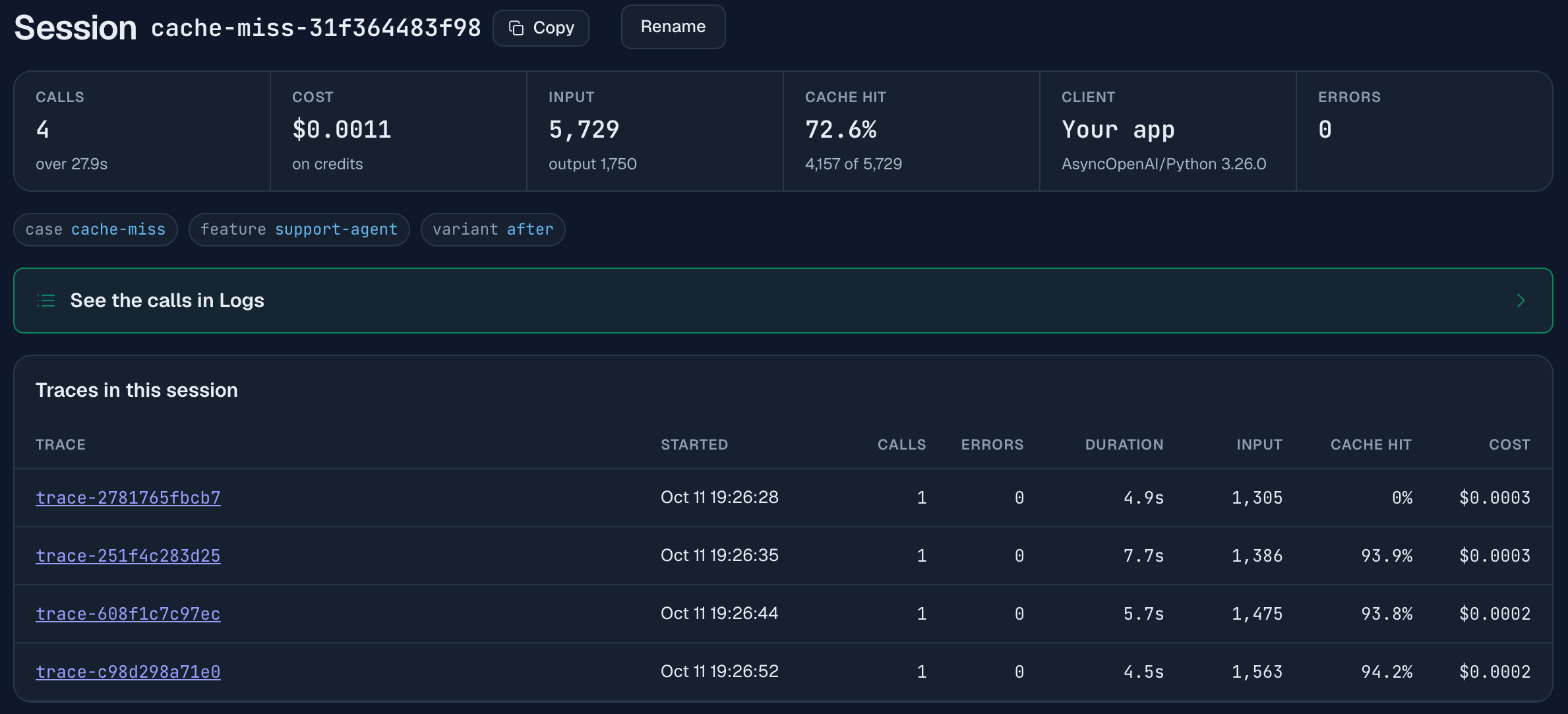Image resolution: width=1568 pixels, height=714 pixels.
Task: Open See the calls in Logs
Action: (783, 300)
